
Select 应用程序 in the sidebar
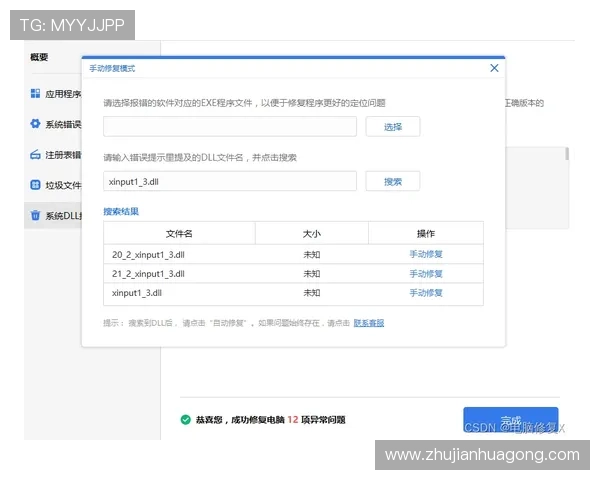(64, 94)
